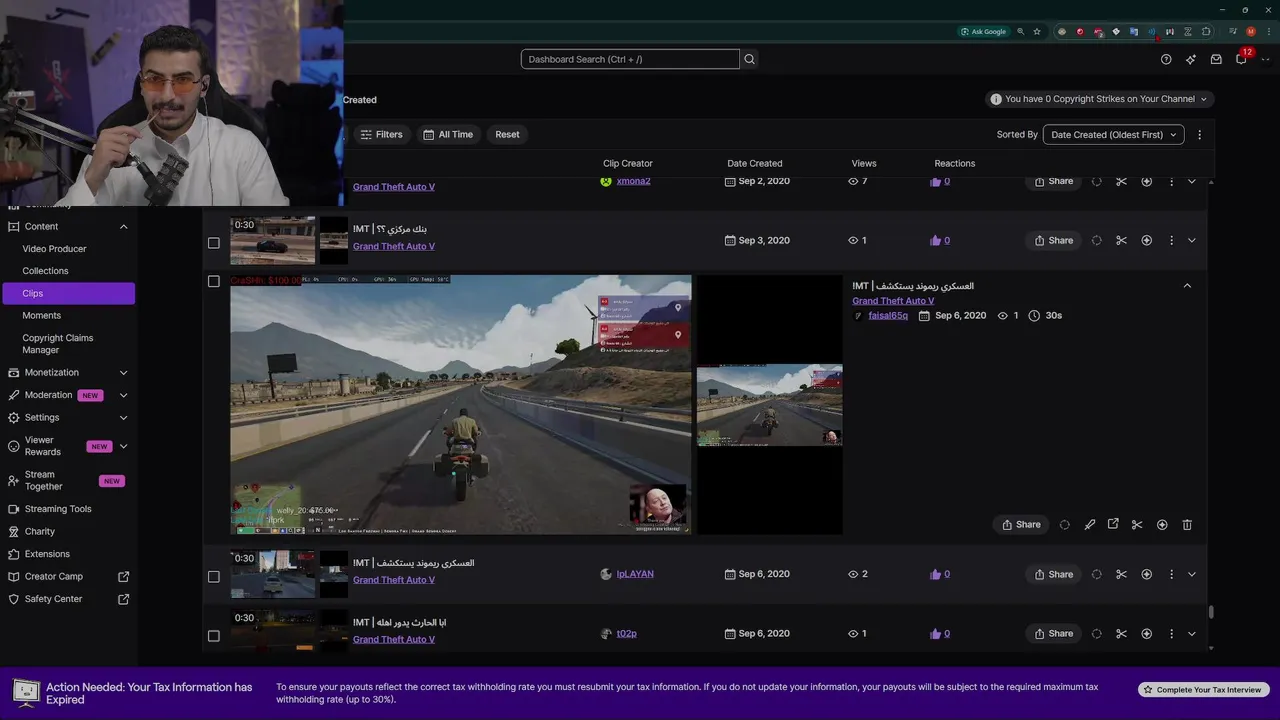Select Clips in the sidebar

(68, 293)
